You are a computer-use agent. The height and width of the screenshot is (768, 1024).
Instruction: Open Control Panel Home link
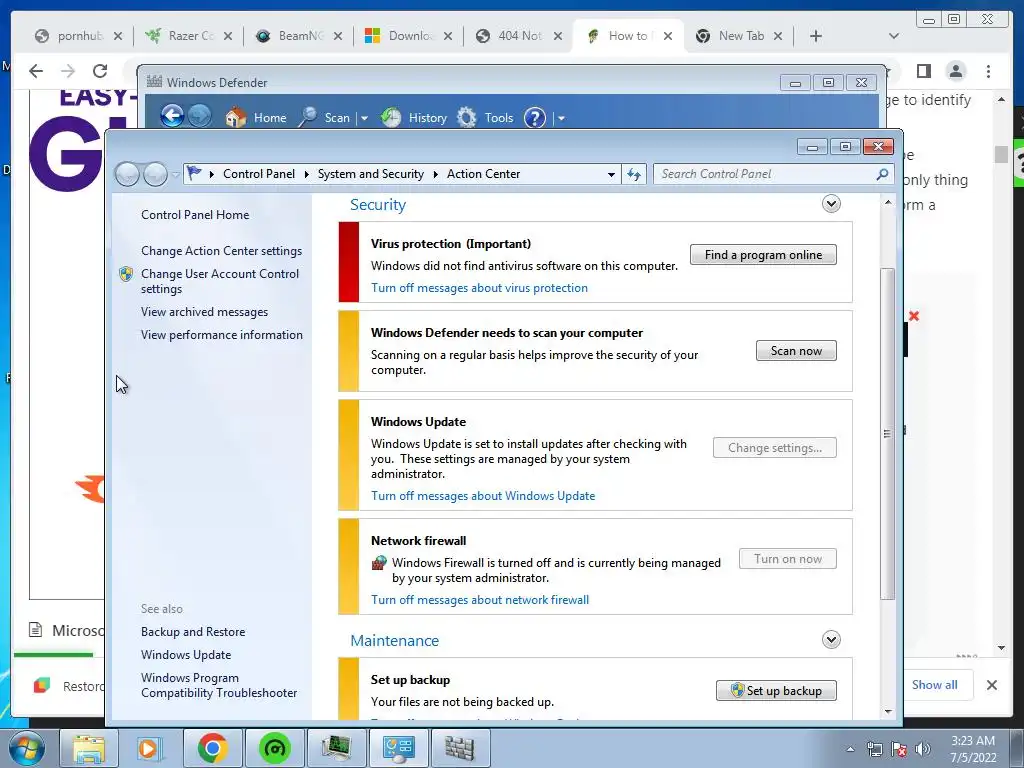(x=195, y=215)
